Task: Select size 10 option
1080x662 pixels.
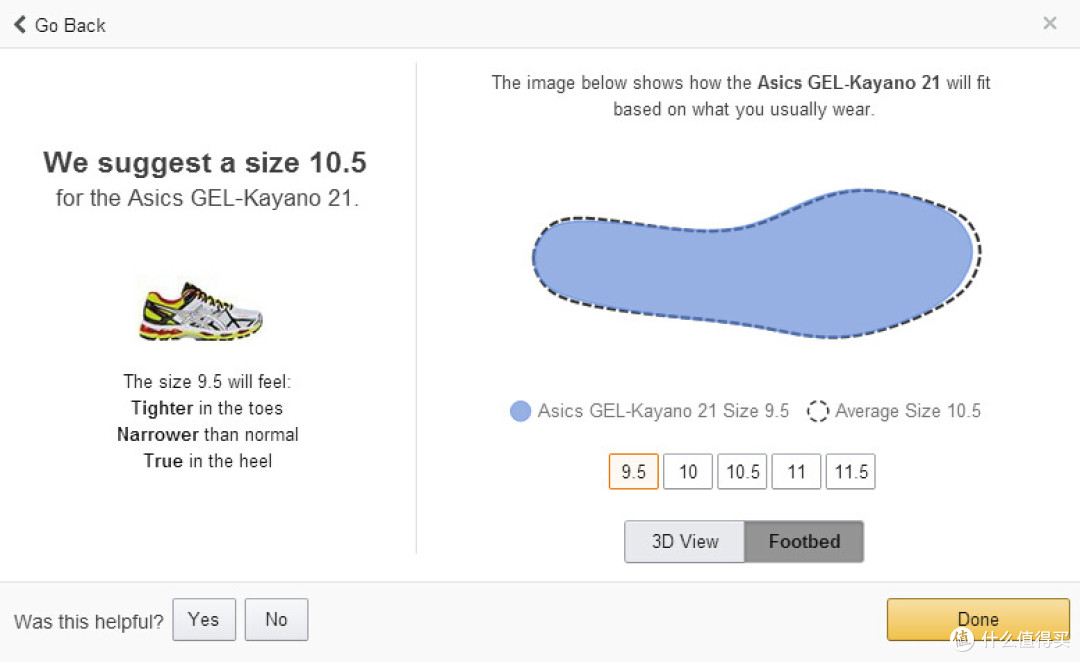Action: click(x=688, y=472)
